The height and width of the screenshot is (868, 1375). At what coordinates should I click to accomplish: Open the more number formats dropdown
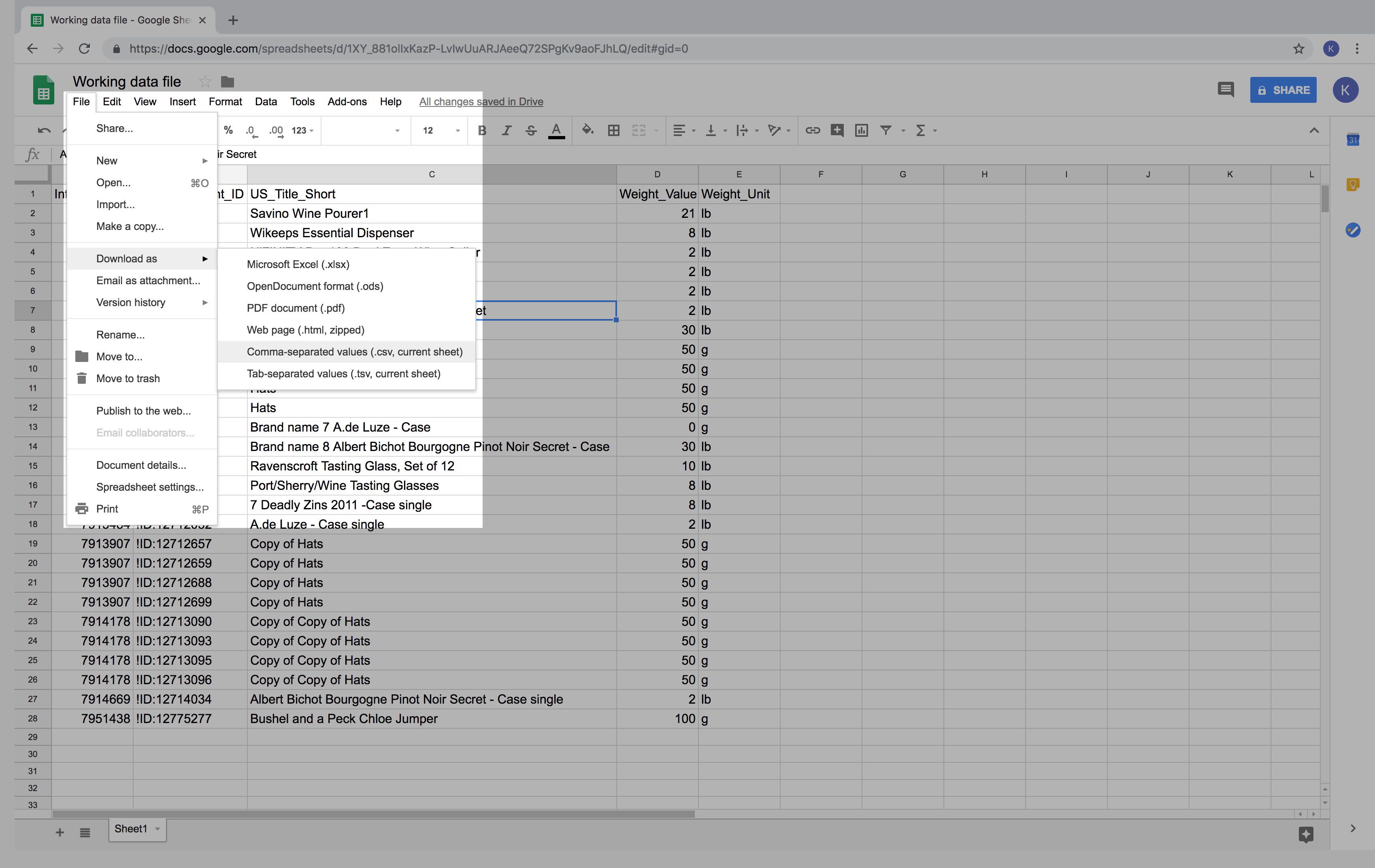coord(302,131)
